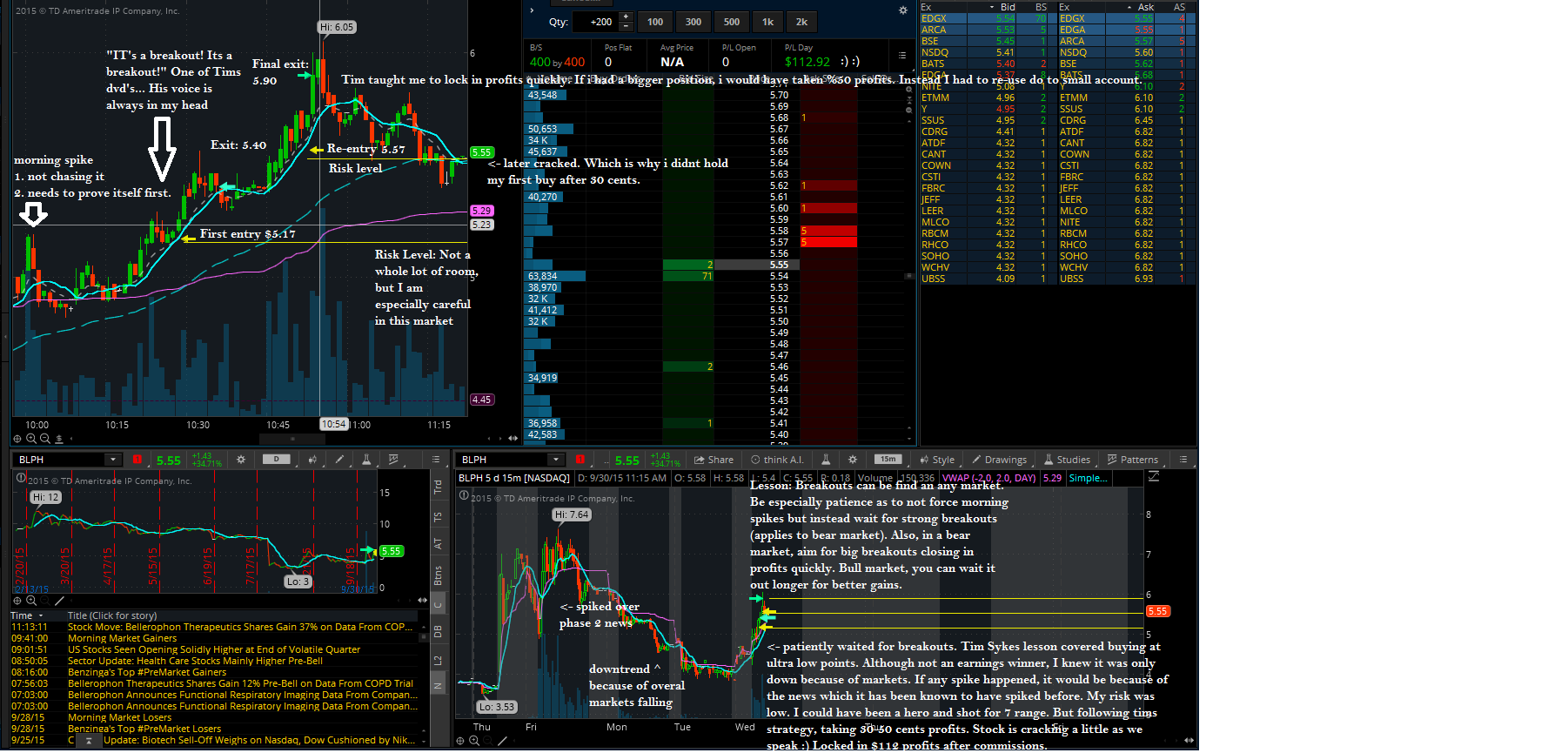Expand collapsed panel arrow left of Qty
The width and height of the screenshot is (1568, 753).
click(532, 10)
